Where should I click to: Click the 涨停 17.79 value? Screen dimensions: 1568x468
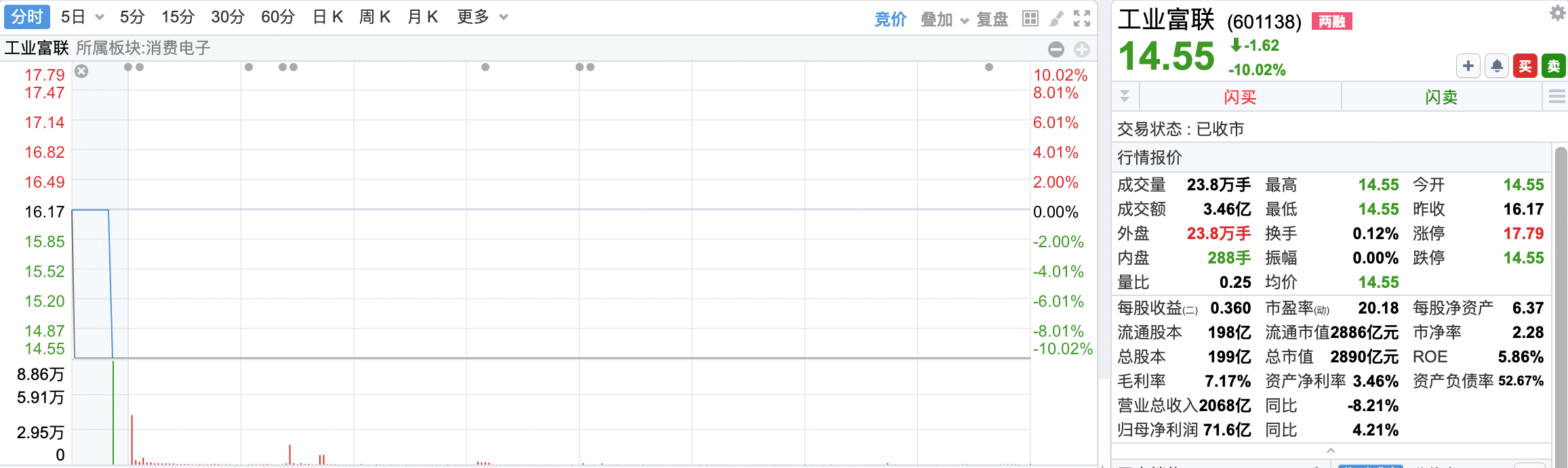(1523, 234)
